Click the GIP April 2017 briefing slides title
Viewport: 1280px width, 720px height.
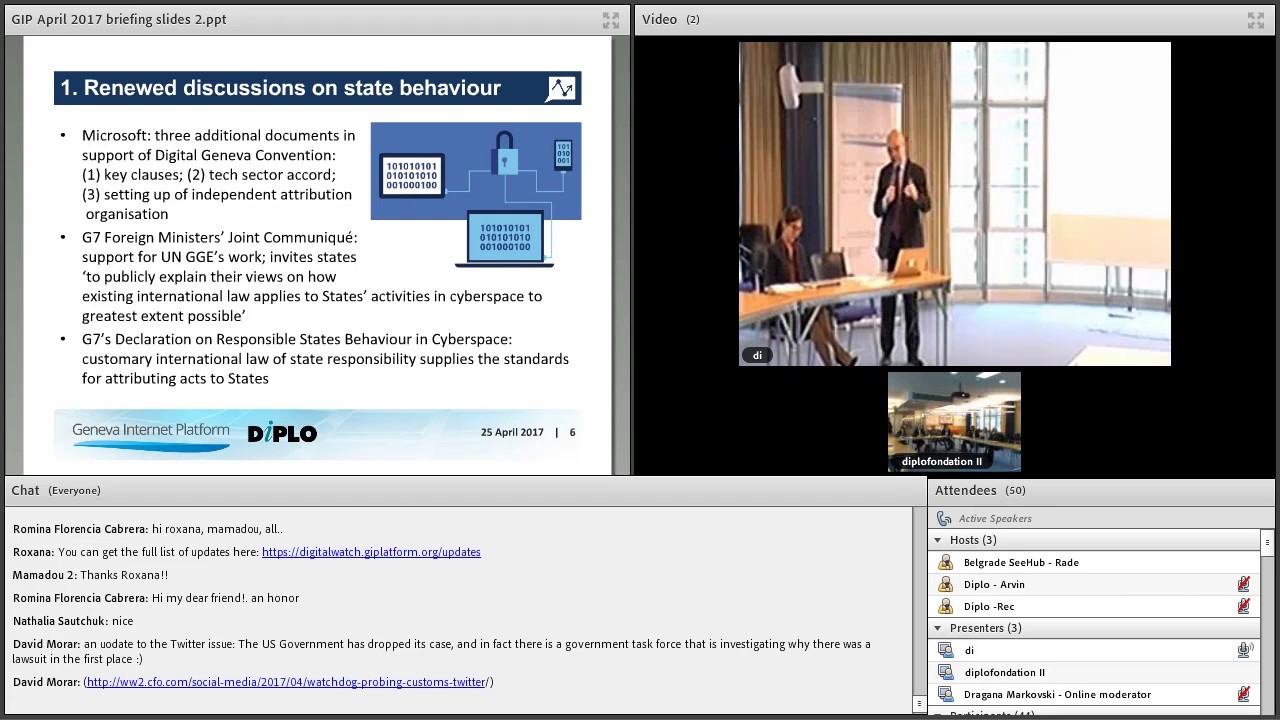pos(119,19)
